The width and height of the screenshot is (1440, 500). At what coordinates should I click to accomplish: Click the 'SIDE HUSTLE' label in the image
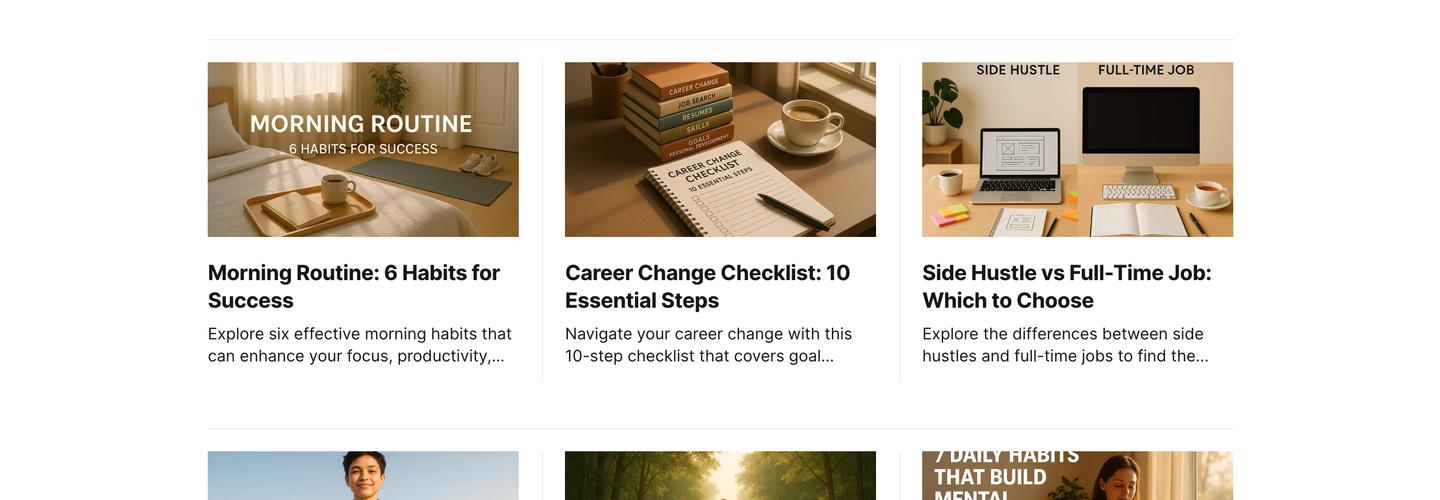(1018, 70)
